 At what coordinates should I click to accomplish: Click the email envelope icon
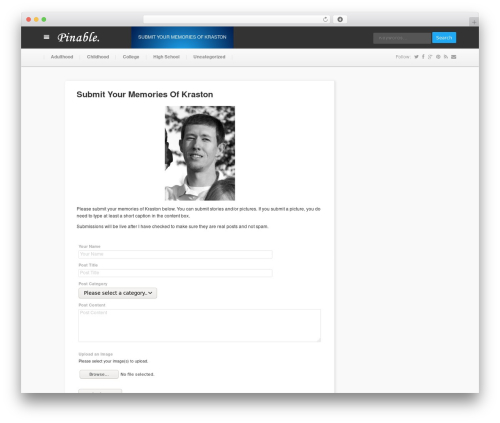coord(454,57)
